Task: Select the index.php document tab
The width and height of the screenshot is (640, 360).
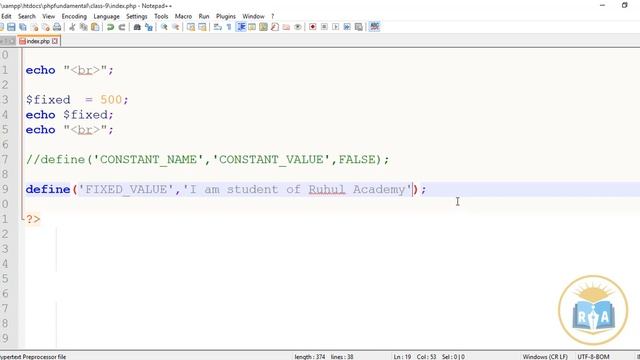Action: (38, 41)
